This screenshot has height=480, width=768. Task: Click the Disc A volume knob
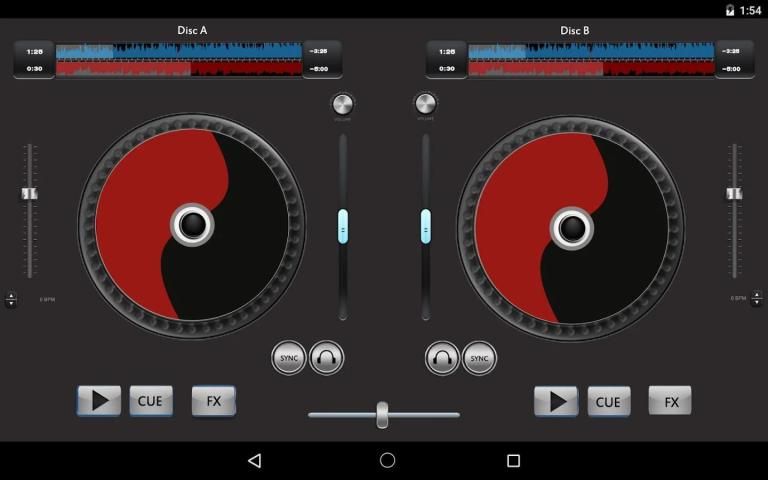342,104
